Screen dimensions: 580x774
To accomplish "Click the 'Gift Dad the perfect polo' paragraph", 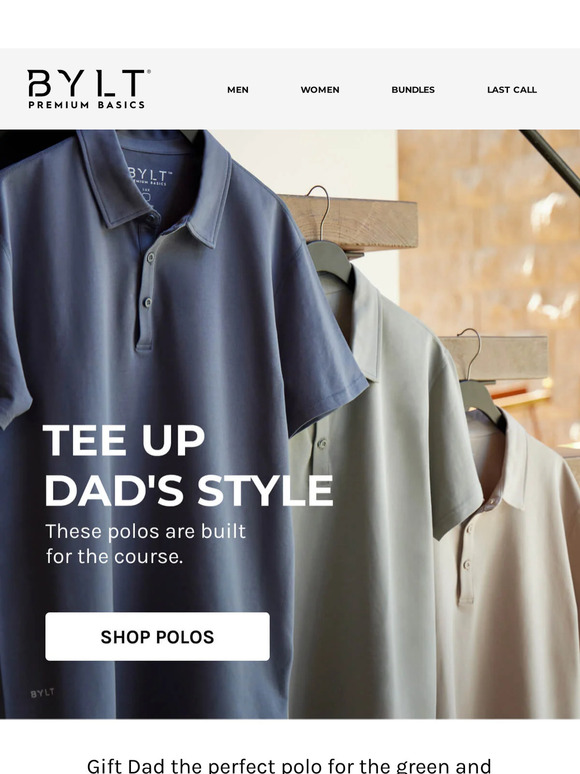I will pyautogui.click(x=289, y=766).
